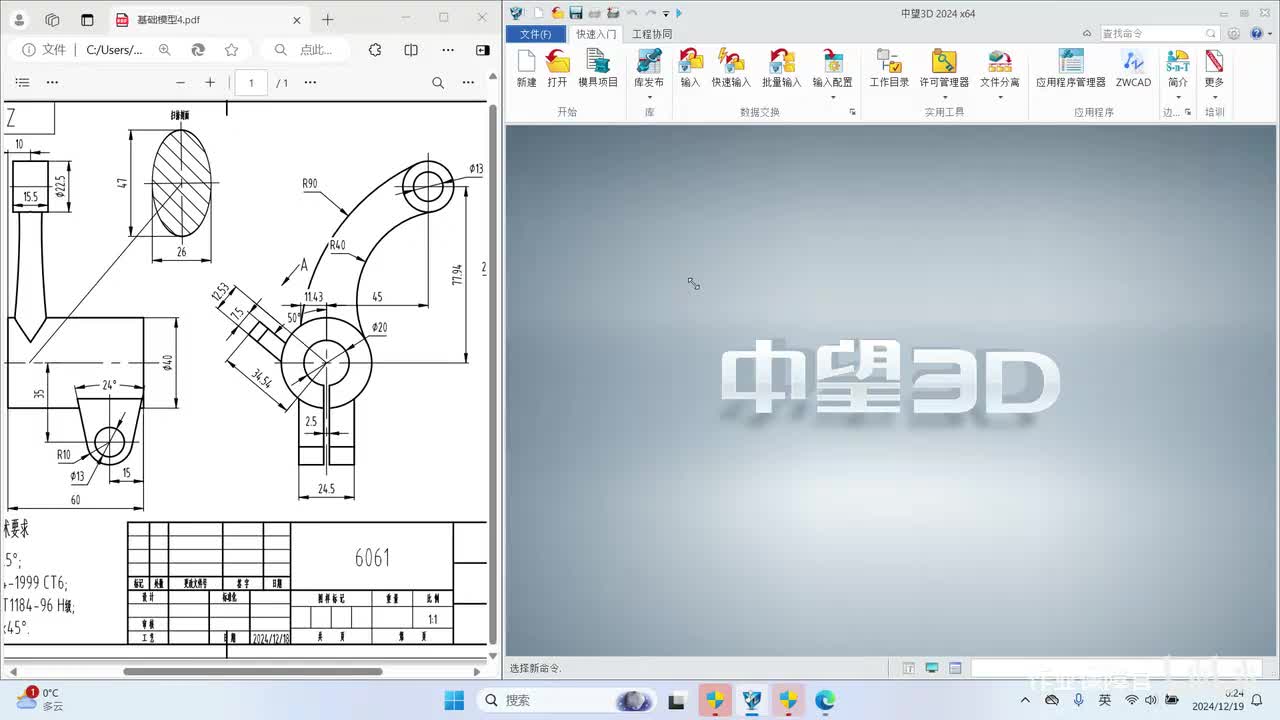Open a new Edge tab
Screen dimensions: 1280x720
327,19
